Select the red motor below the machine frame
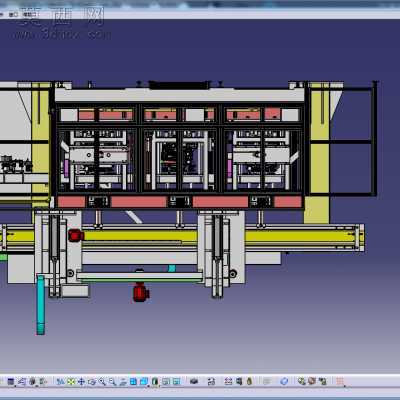 [141, 293]
